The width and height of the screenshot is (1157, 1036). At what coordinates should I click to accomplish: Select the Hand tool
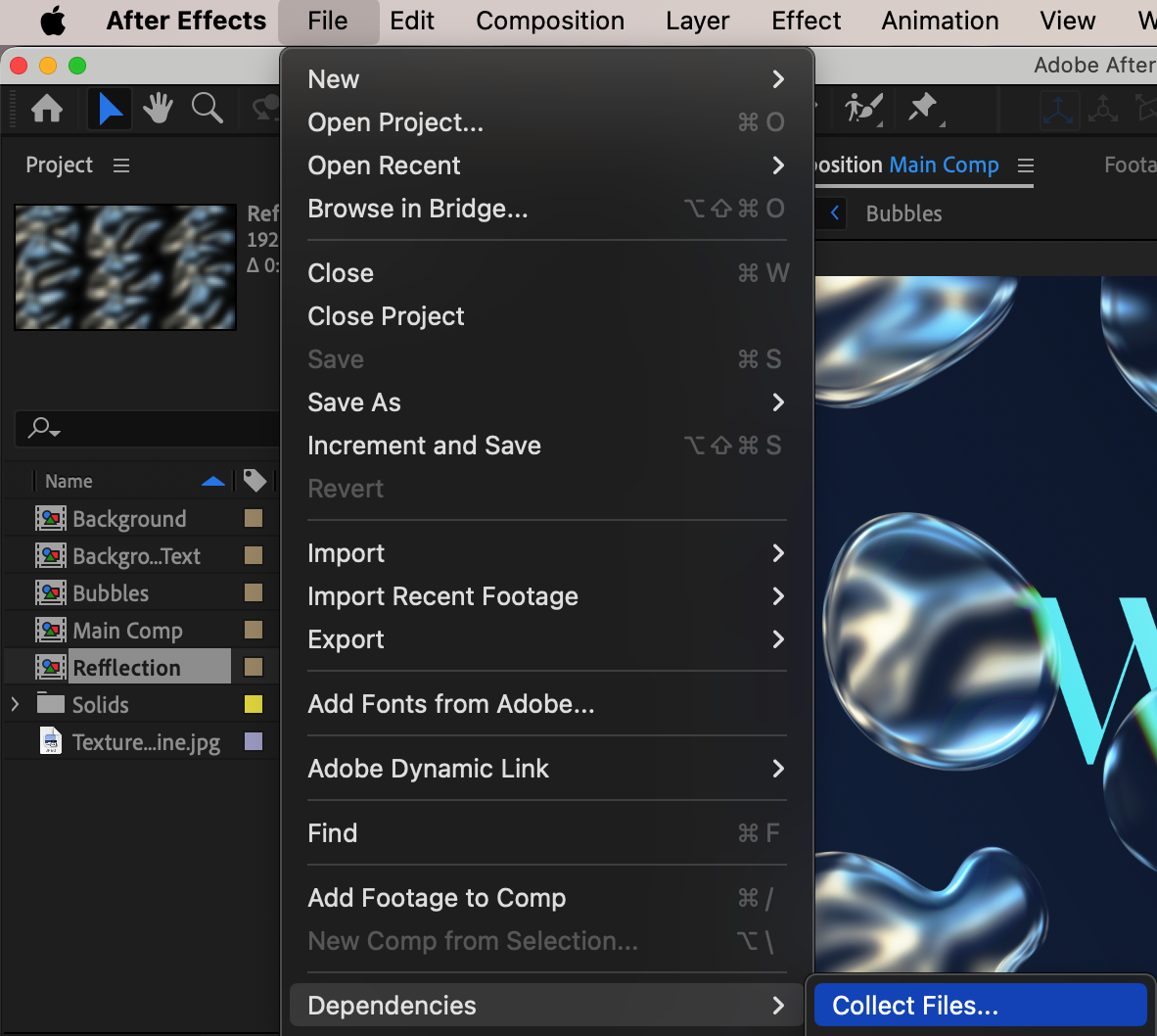coord(158,109)
